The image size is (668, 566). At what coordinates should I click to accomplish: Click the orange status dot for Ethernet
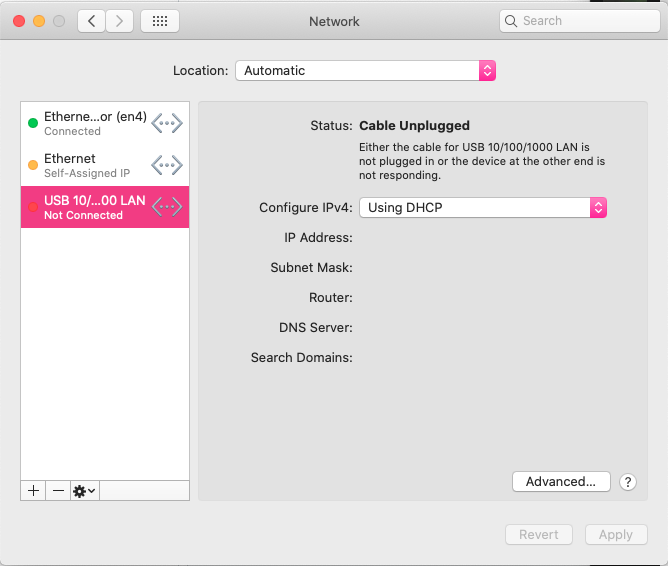click(x=33, y=165)
